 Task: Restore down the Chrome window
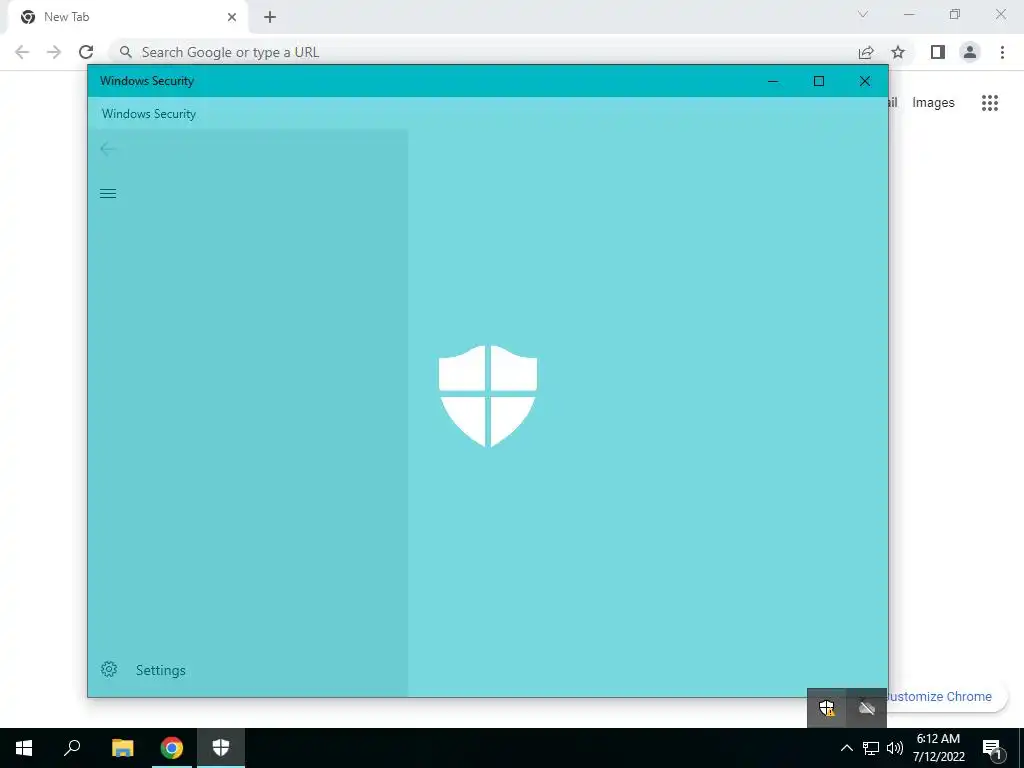pyautogui.click(x=955, y=14)
